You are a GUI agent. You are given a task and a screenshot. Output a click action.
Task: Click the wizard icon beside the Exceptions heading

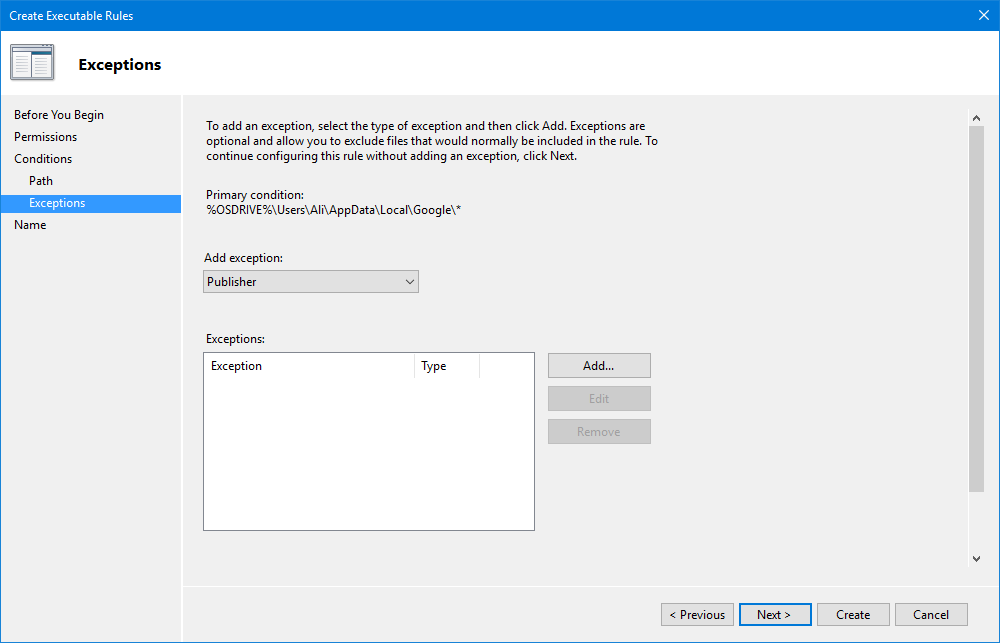[x=32, y=63]
